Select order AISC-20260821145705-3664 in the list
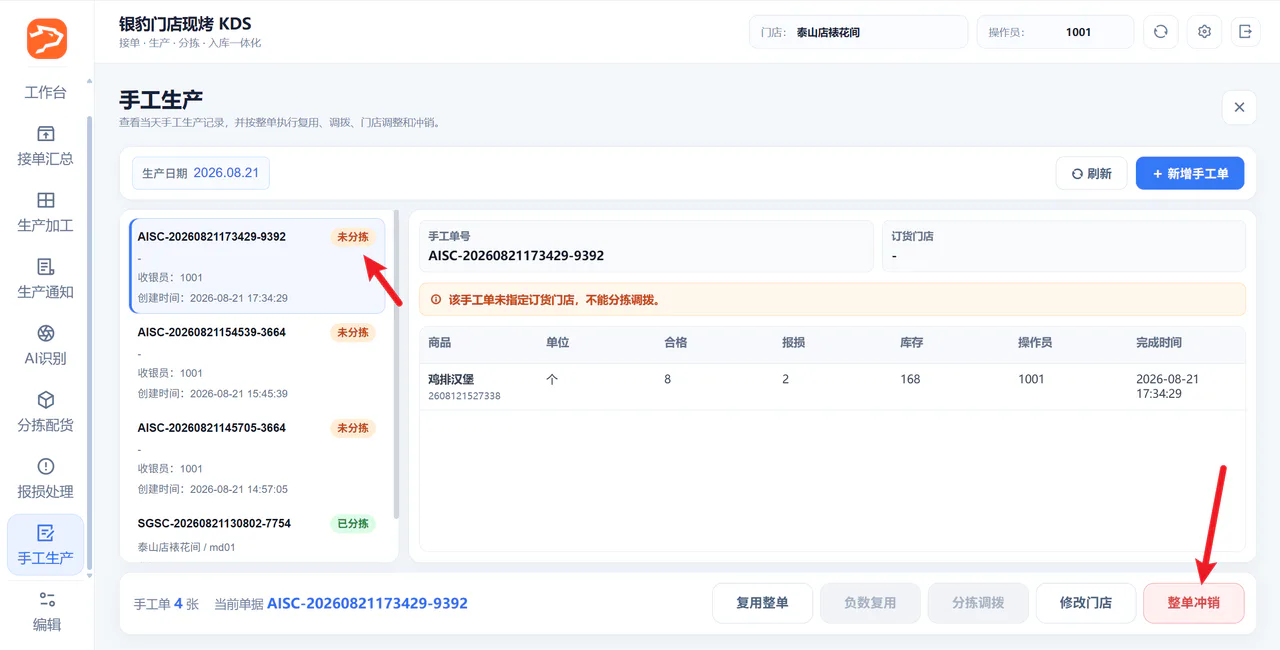 pyautogui.click(x=257, y=457)
